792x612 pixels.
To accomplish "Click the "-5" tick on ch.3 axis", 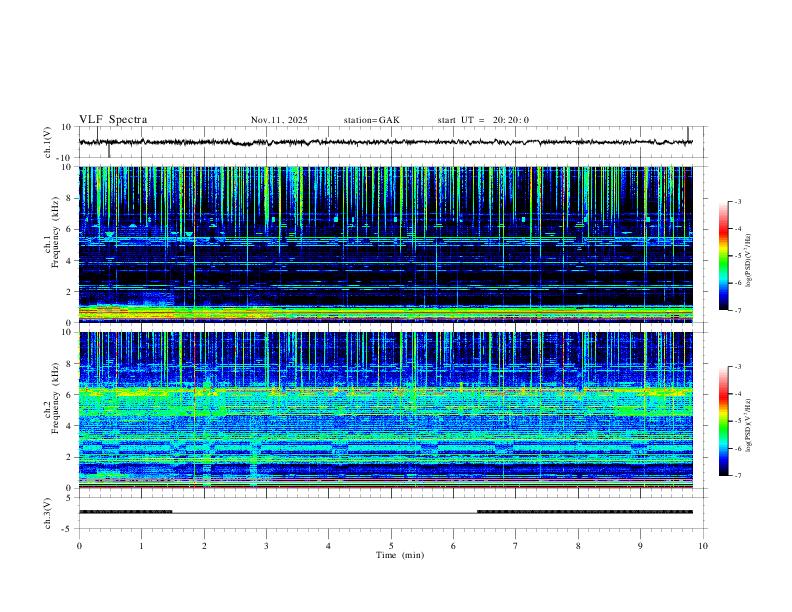I will pos(67,529).
